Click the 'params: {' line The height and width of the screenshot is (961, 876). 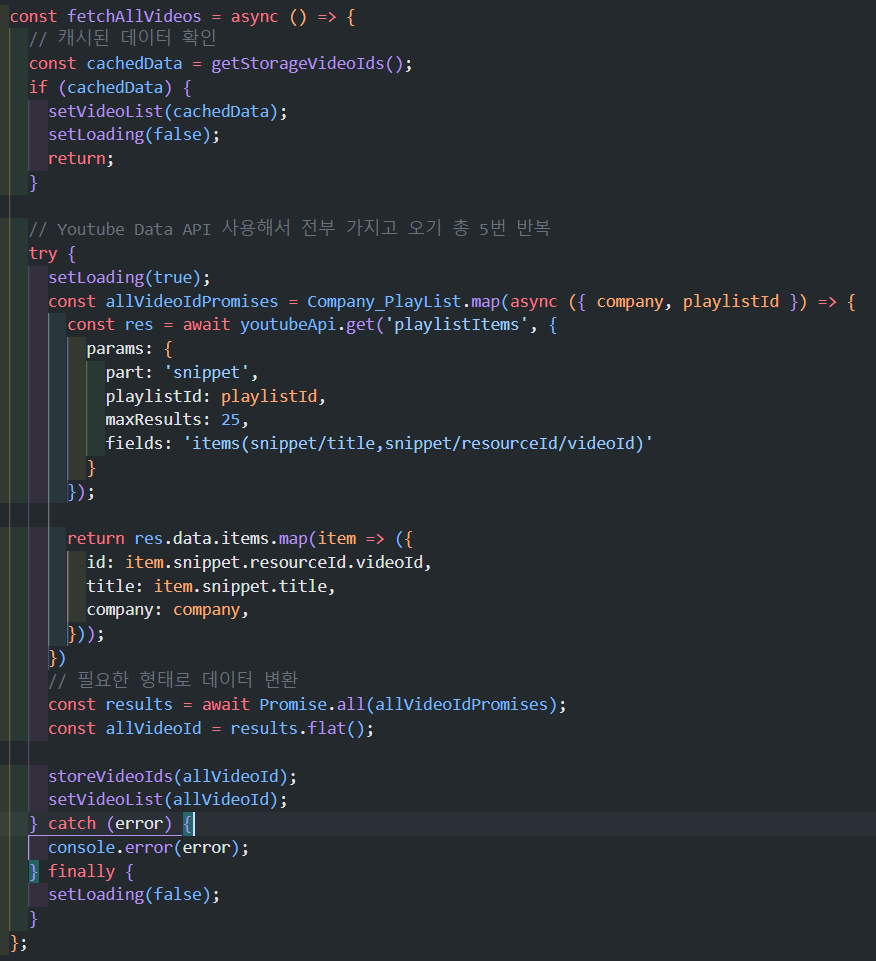pos(129,349)
